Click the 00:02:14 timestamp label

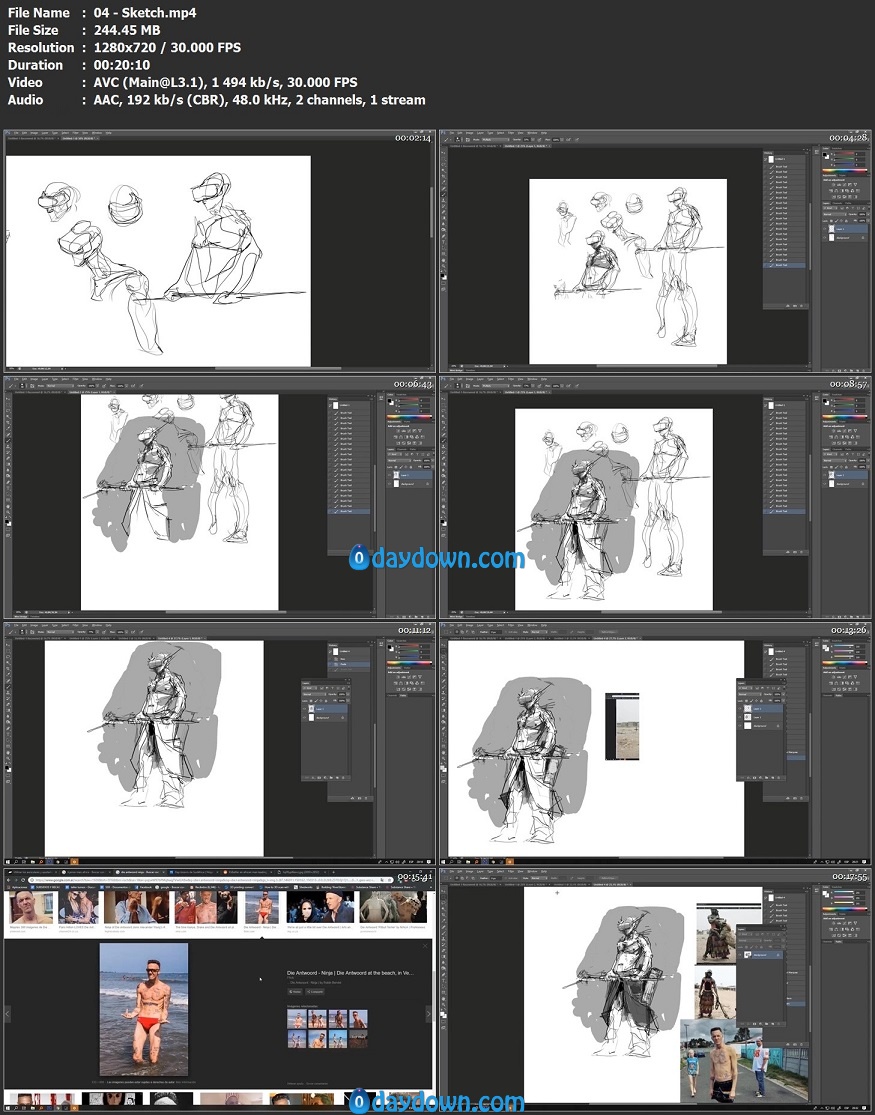click(413, 138)
